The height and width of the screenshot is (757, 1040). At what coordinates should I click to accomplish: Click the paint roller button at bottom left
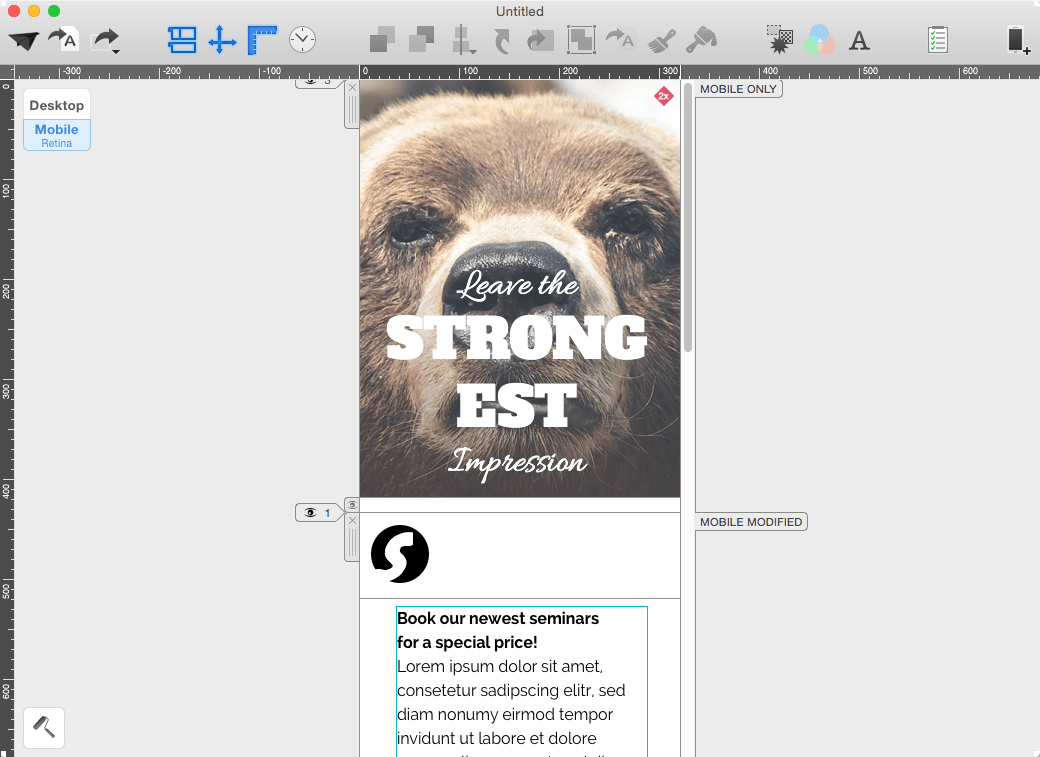(x=44, y=728)
